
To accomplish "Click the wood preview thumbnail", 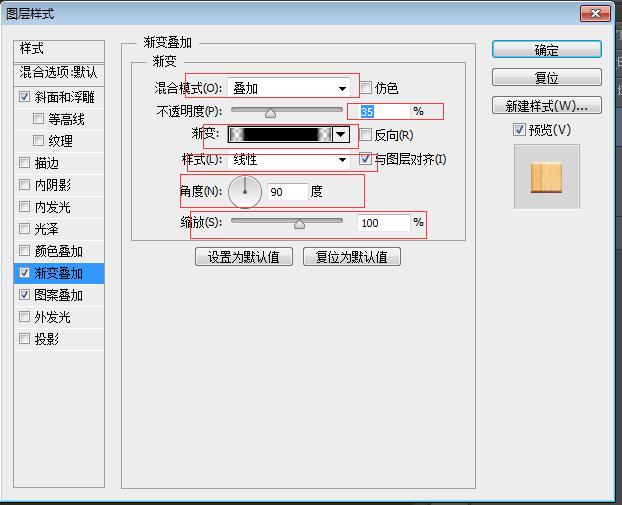I will click(x=546, y=176).
